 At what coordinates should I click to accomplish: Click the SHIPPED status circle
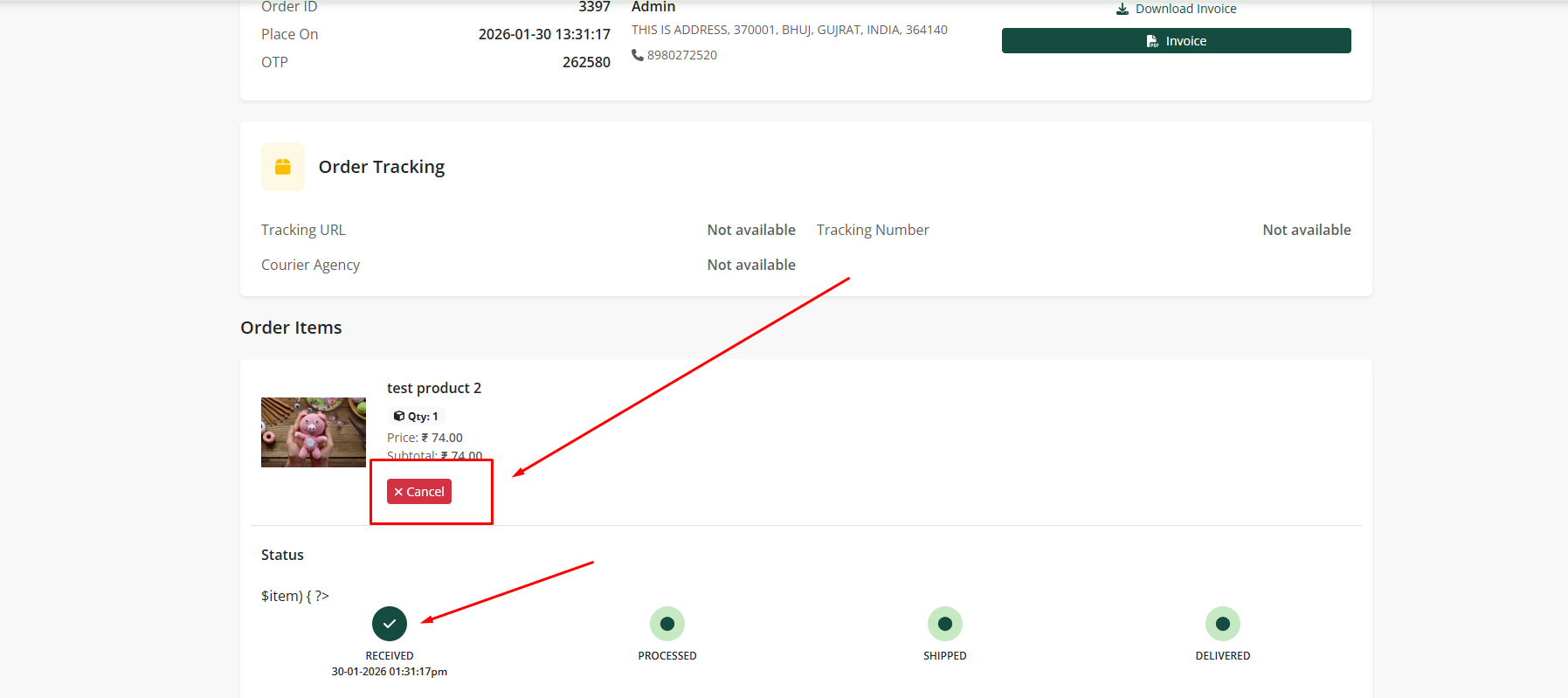tap(945, 624)
